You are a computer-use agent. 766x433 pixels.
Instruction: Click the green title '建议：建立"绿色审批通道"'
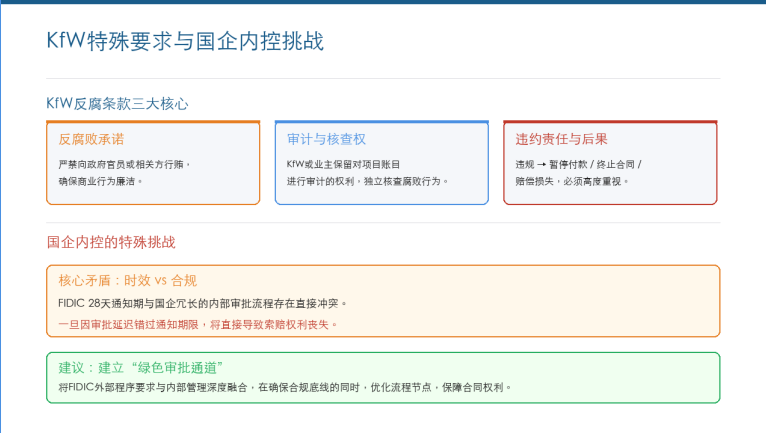pyautogui.click(x=141, y=368)
